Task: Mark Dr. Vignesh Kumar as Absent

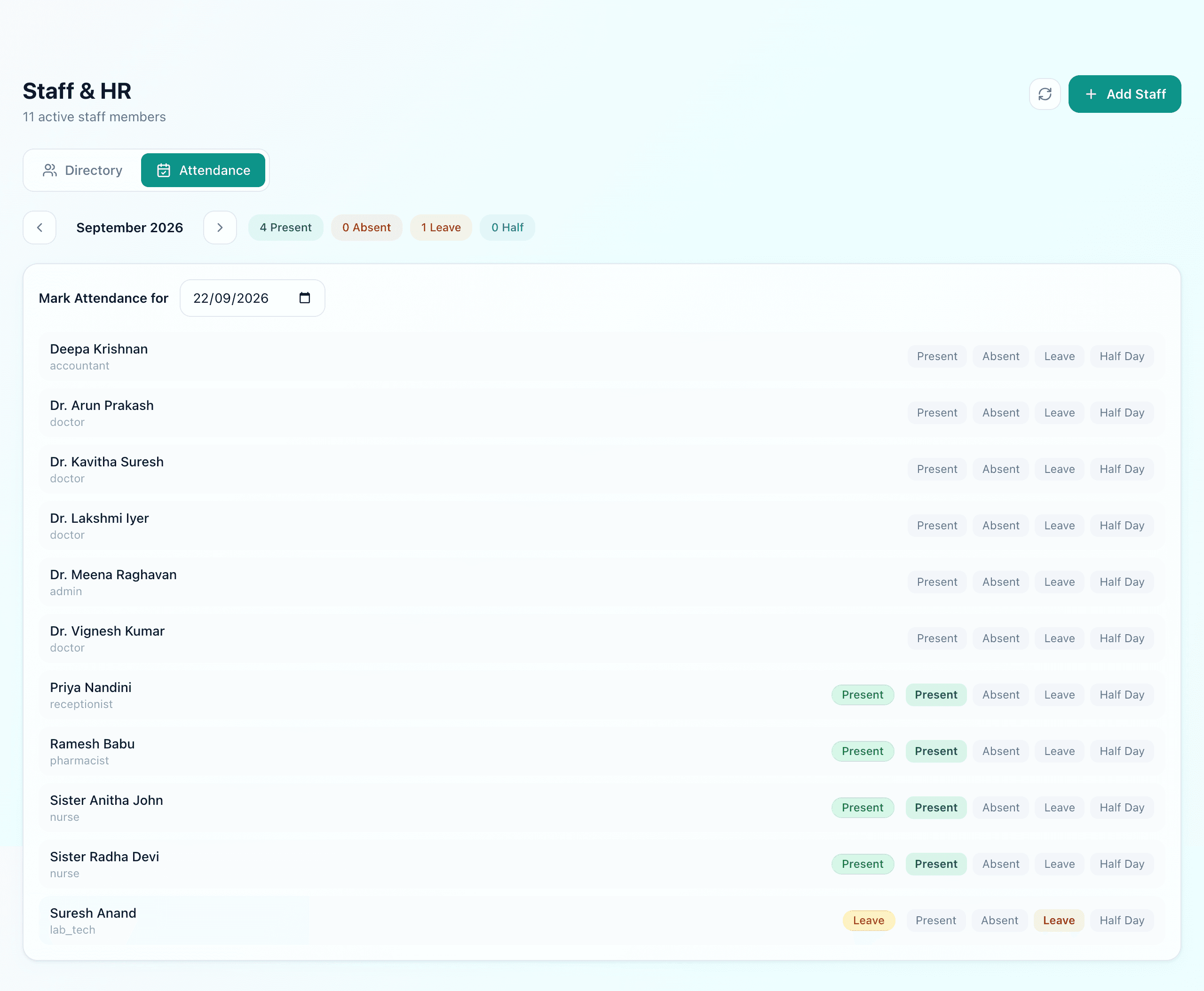Action: click(x=1001, y=639)
